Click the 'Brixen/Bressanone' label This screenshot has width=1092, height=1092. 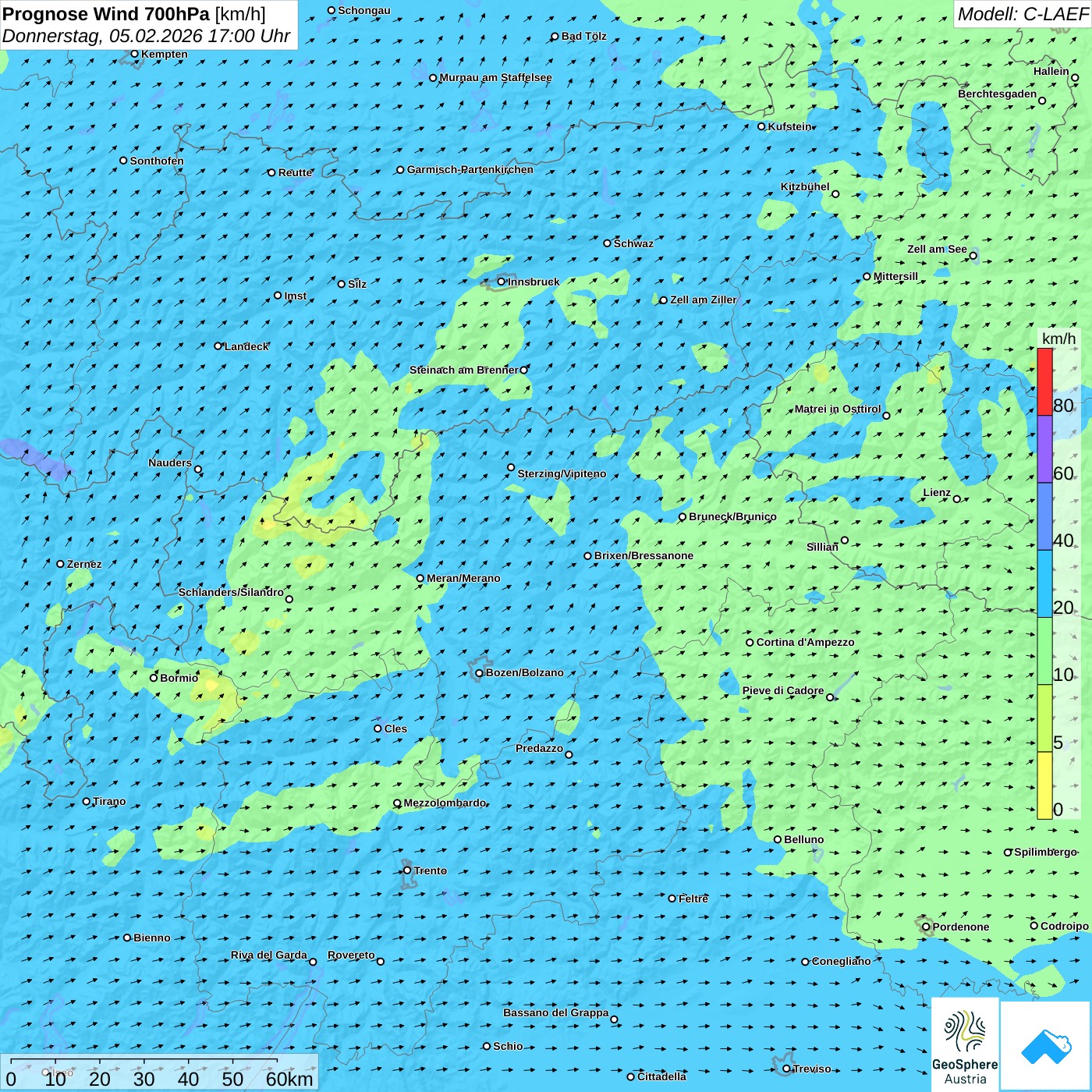[x=643, y=555]
